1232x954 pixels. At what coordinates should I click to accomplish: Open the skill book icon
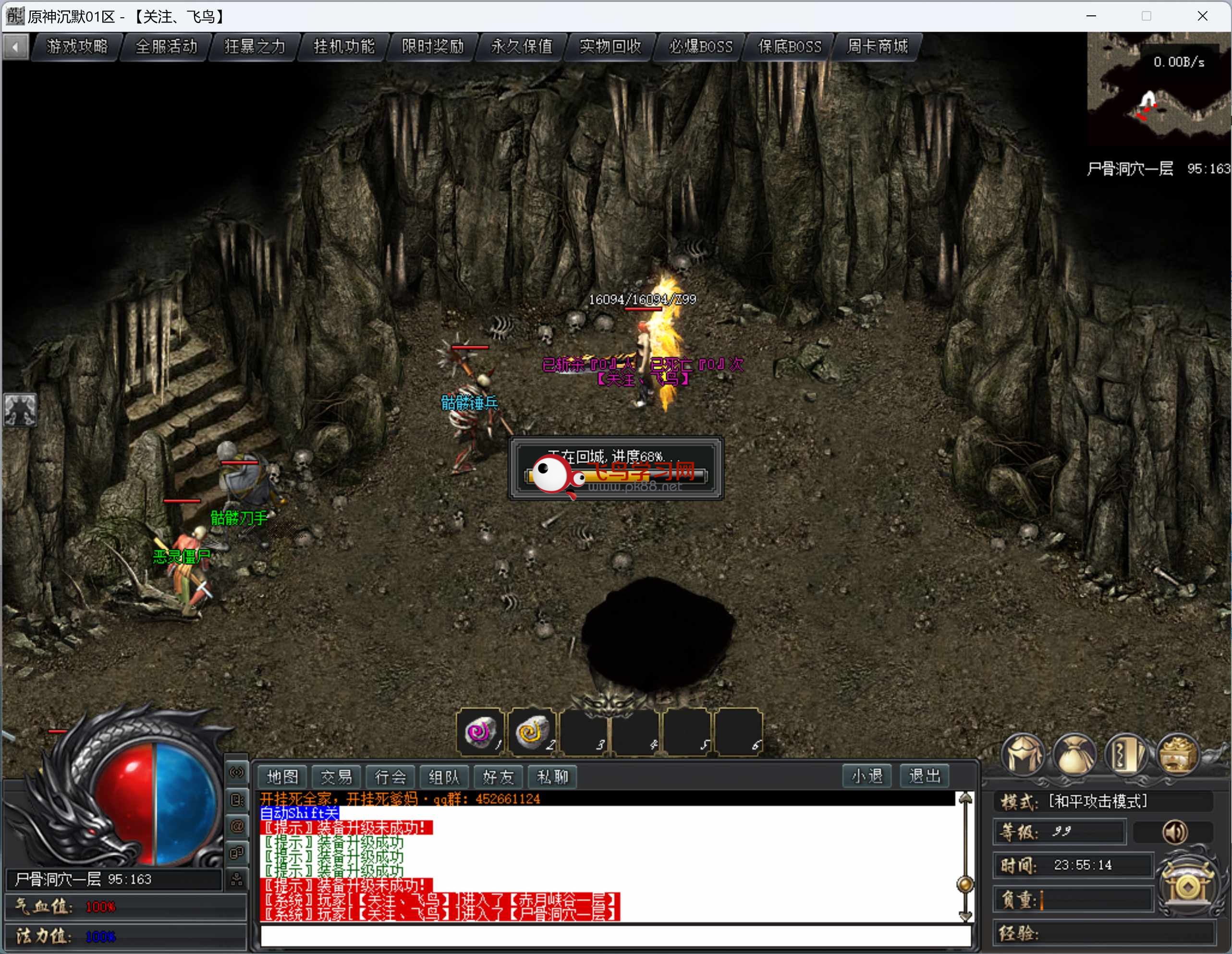point(1125,754)
